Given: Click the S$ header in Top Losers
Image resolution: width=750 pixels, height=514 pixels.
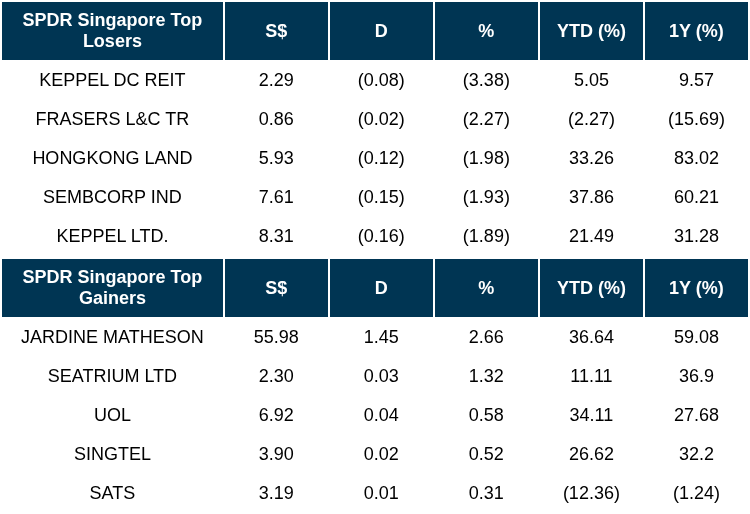Looking at the screenshot, I should (x=276, y=31).
